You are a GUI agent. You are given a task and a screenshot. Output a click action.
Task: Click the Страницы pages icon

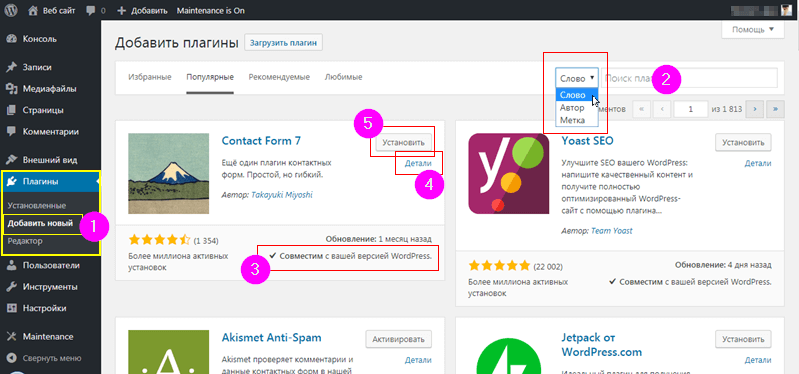(12, 110)
